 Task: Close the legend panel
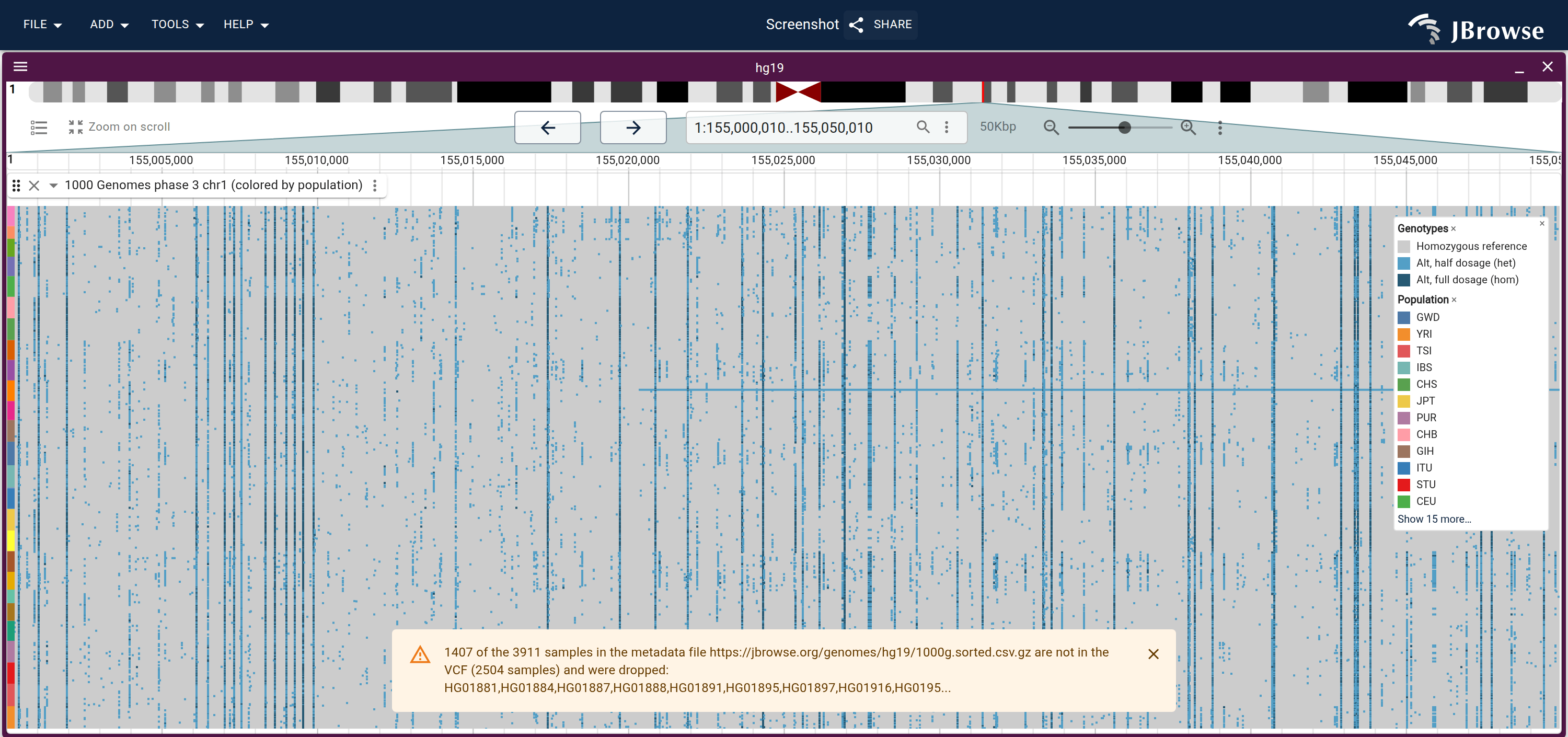[x=1542, y=223]
